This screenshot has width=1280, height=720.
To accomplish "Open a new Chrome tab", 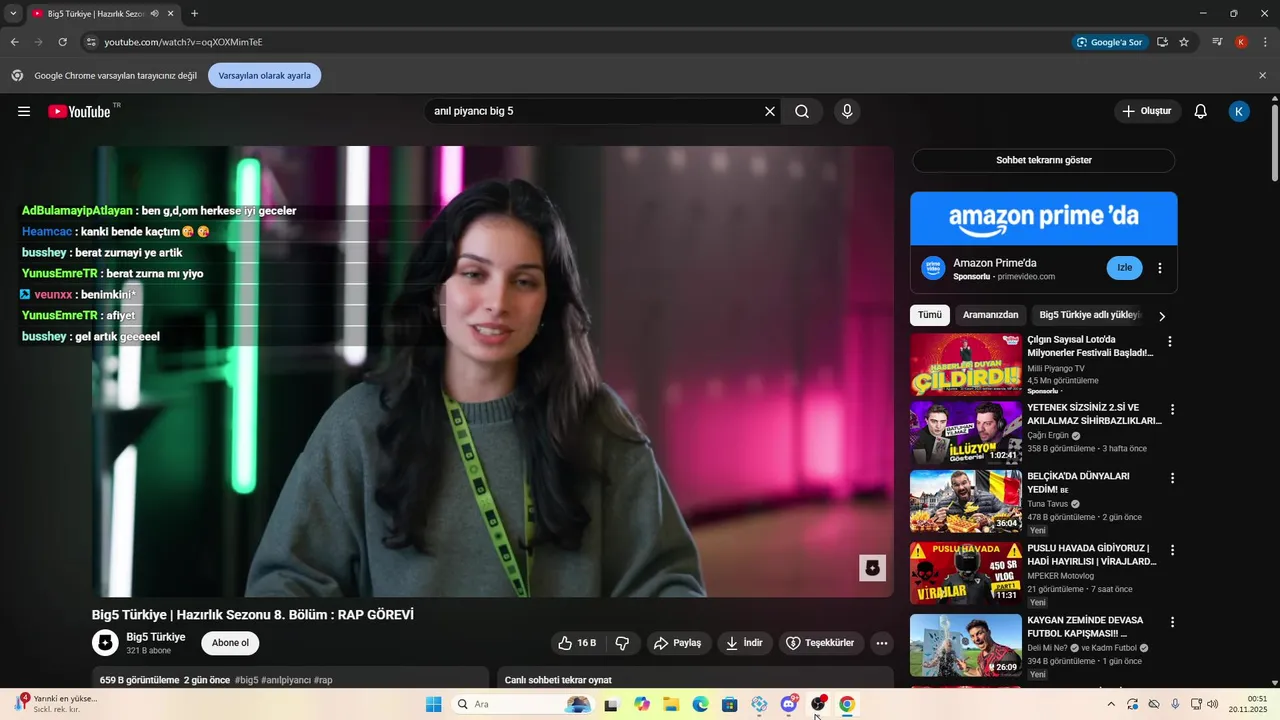I will coord(194,14).
